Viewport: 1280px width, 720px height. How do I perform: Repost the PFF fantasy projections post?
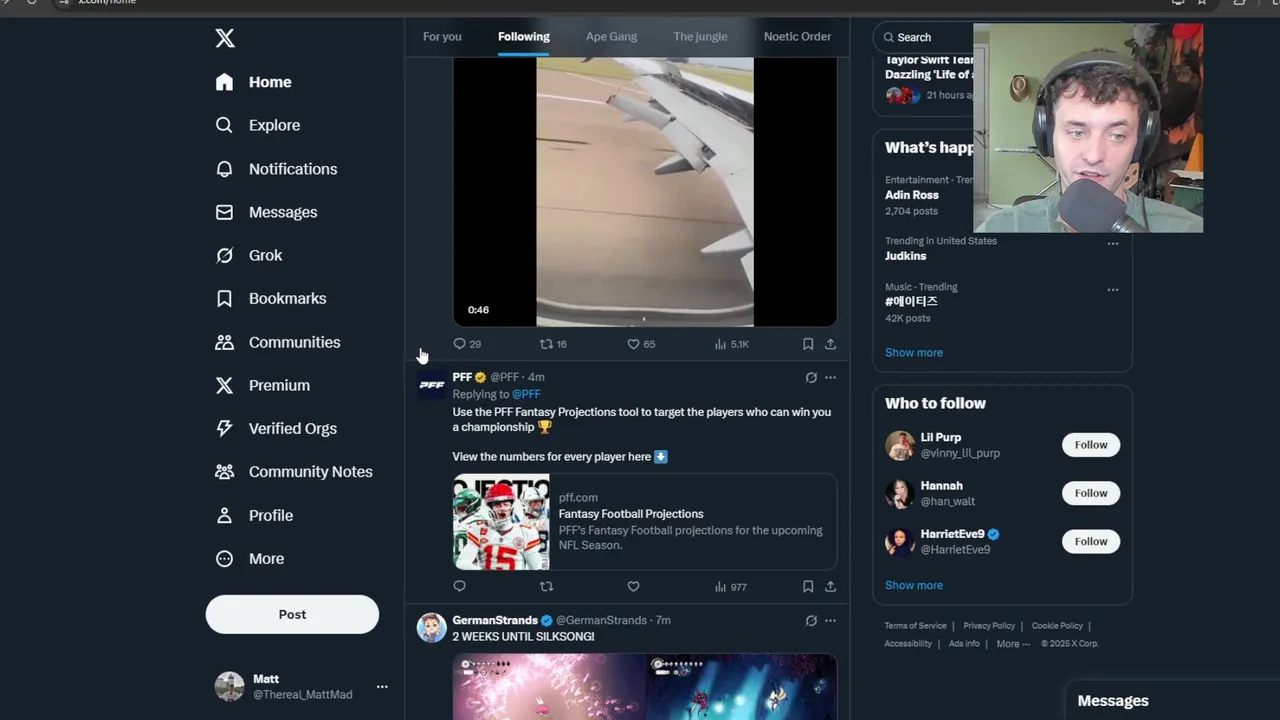click(546, 587)
